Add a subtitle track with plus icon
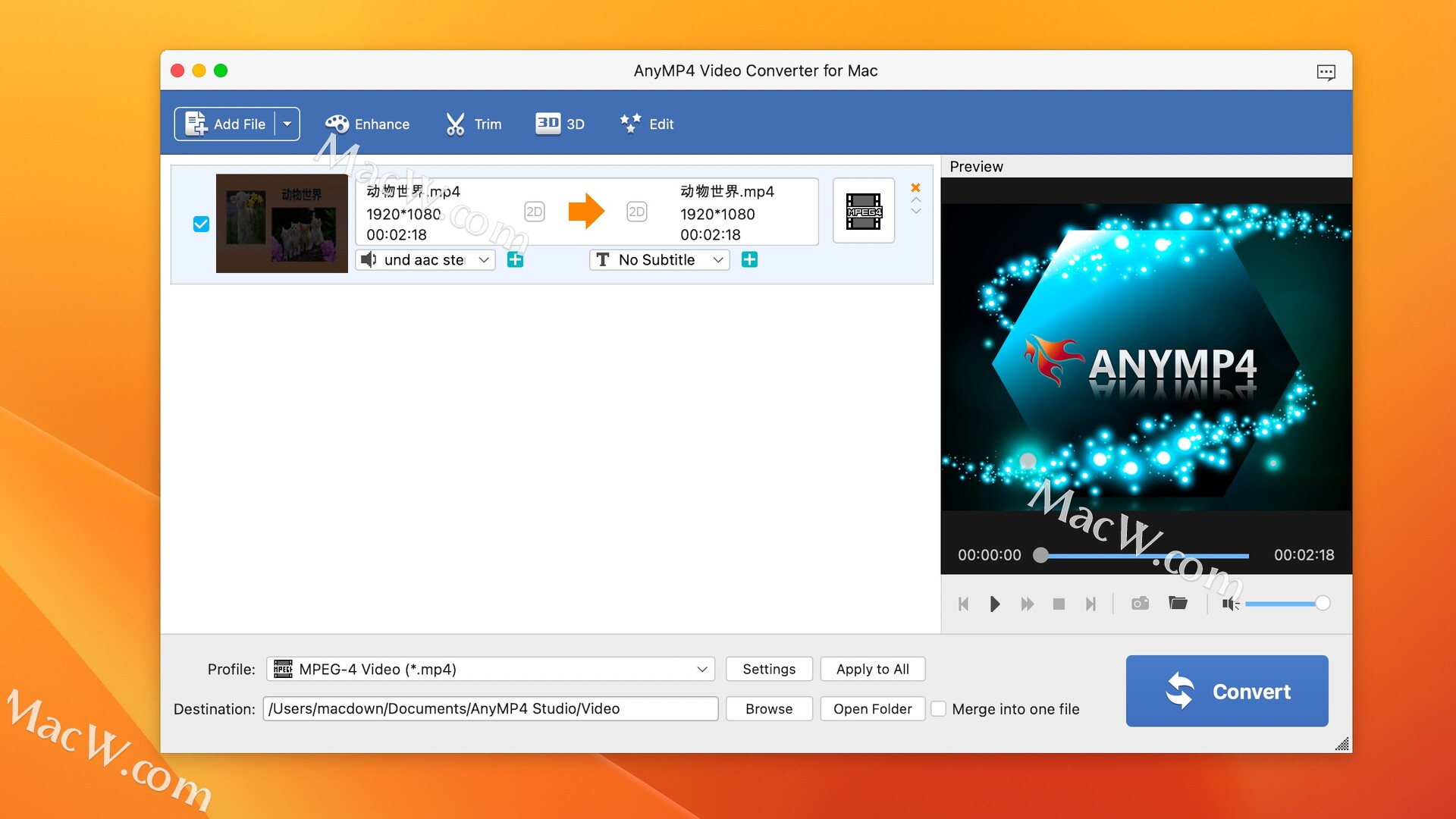Image resolution: width=1456 pixels, height=819 pixels. click(x=749, y=259)
